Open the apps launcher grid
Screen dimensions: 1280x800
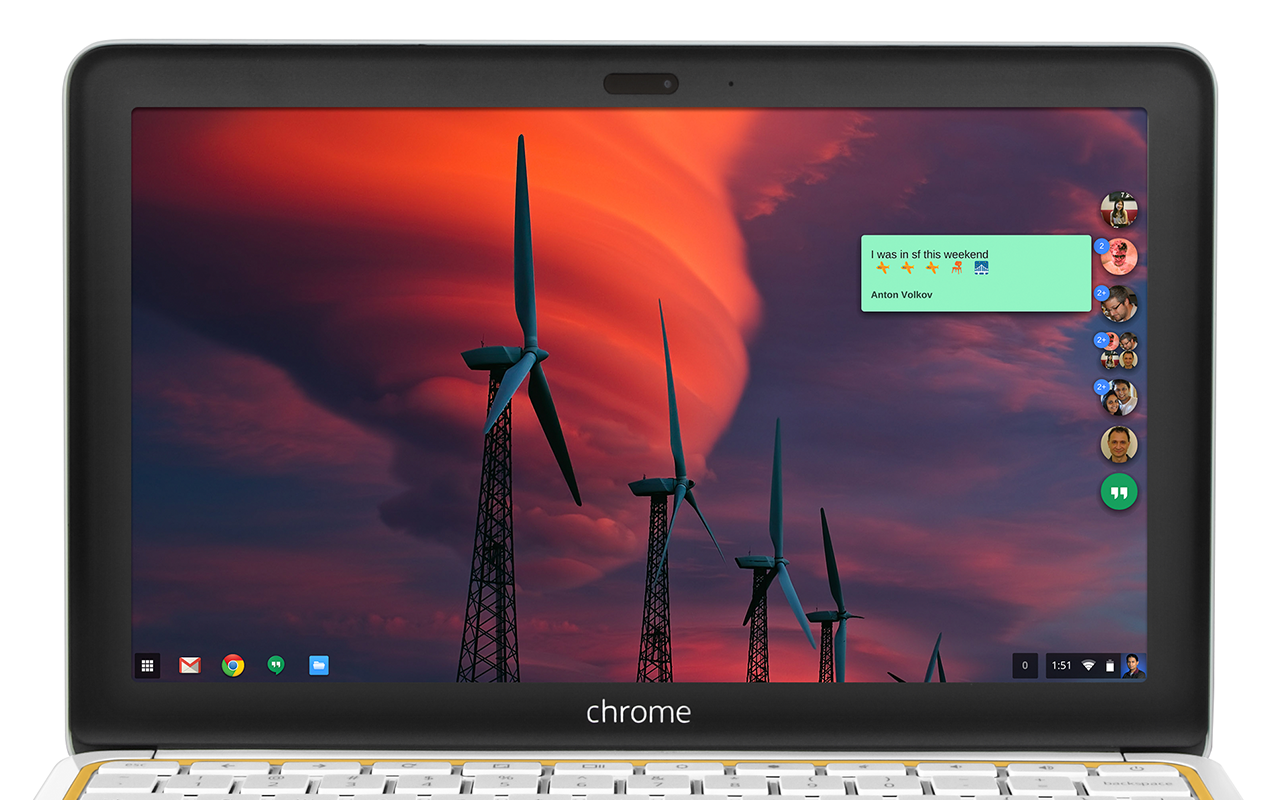click(x=147, y=665)
